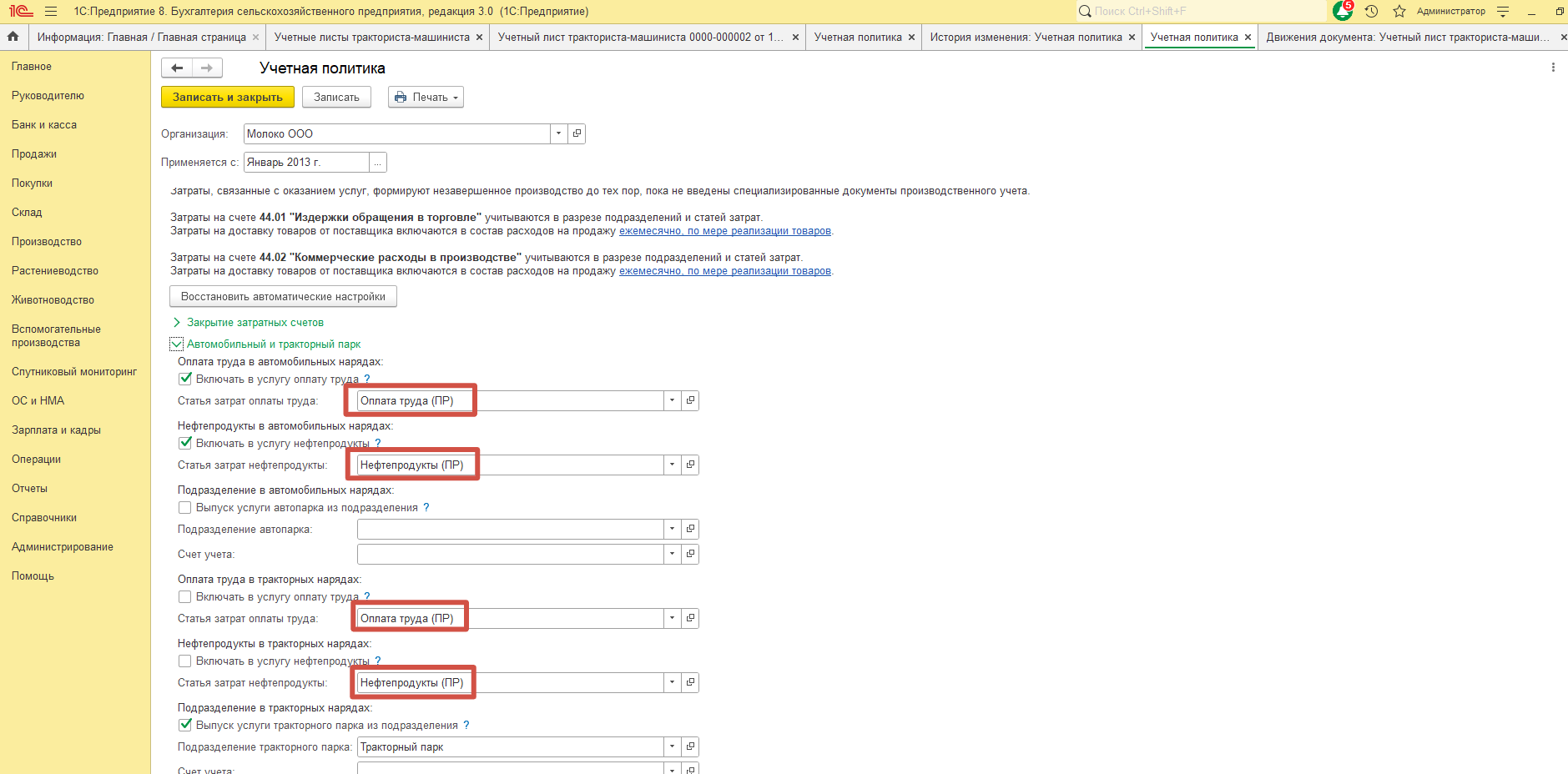Switch to the Учетные листы тракториста-машиниста tab
The width and height of the screenshot is (1568, 774).
point(371,38)
